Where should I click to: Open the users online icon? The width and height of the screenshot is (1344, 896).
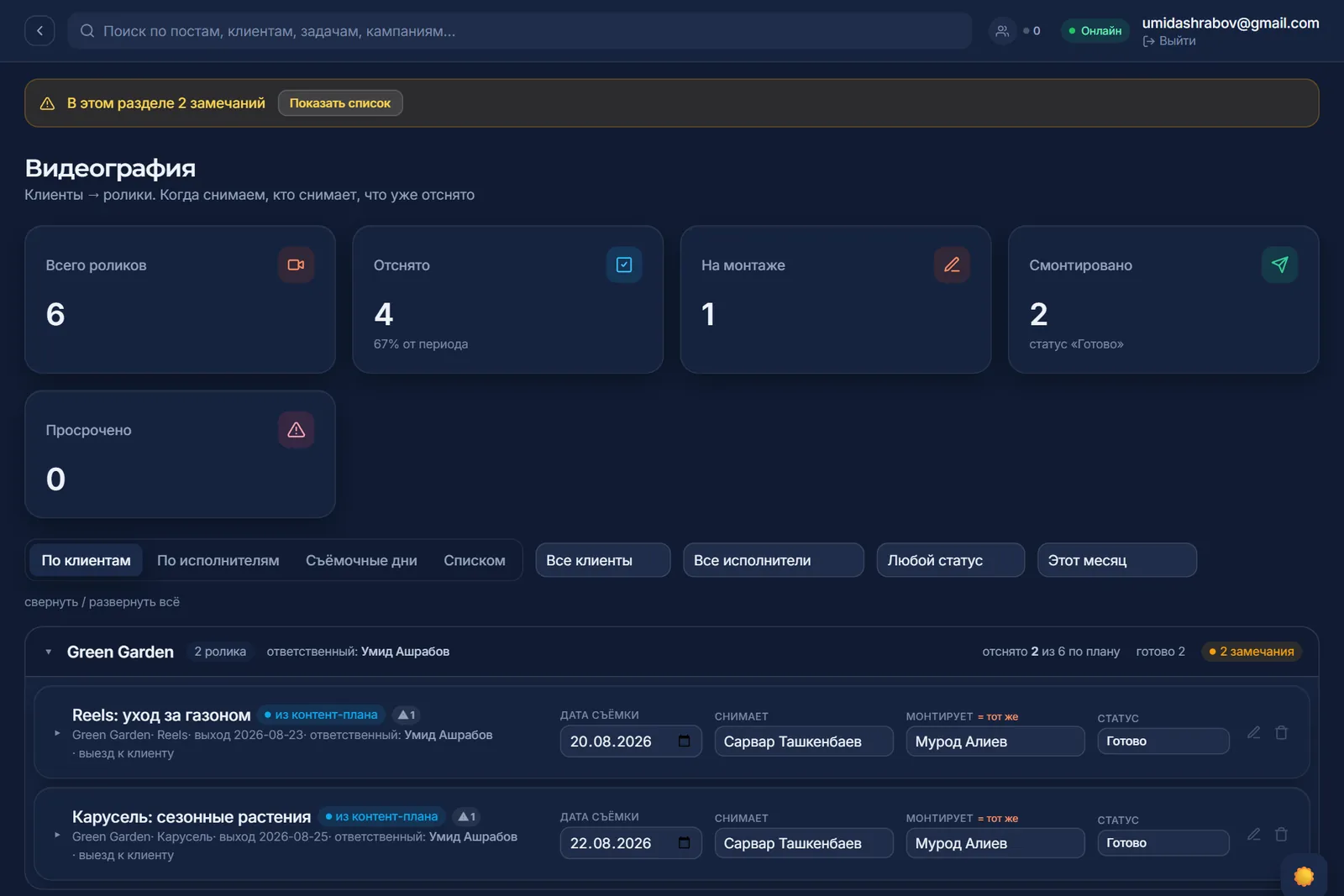pos(1002,31)
